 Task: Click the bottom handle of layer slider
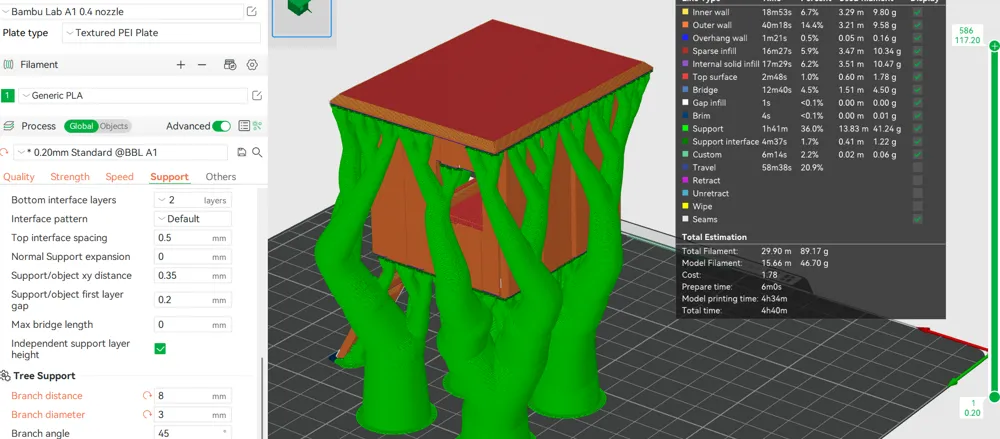(x=994, y=397)
